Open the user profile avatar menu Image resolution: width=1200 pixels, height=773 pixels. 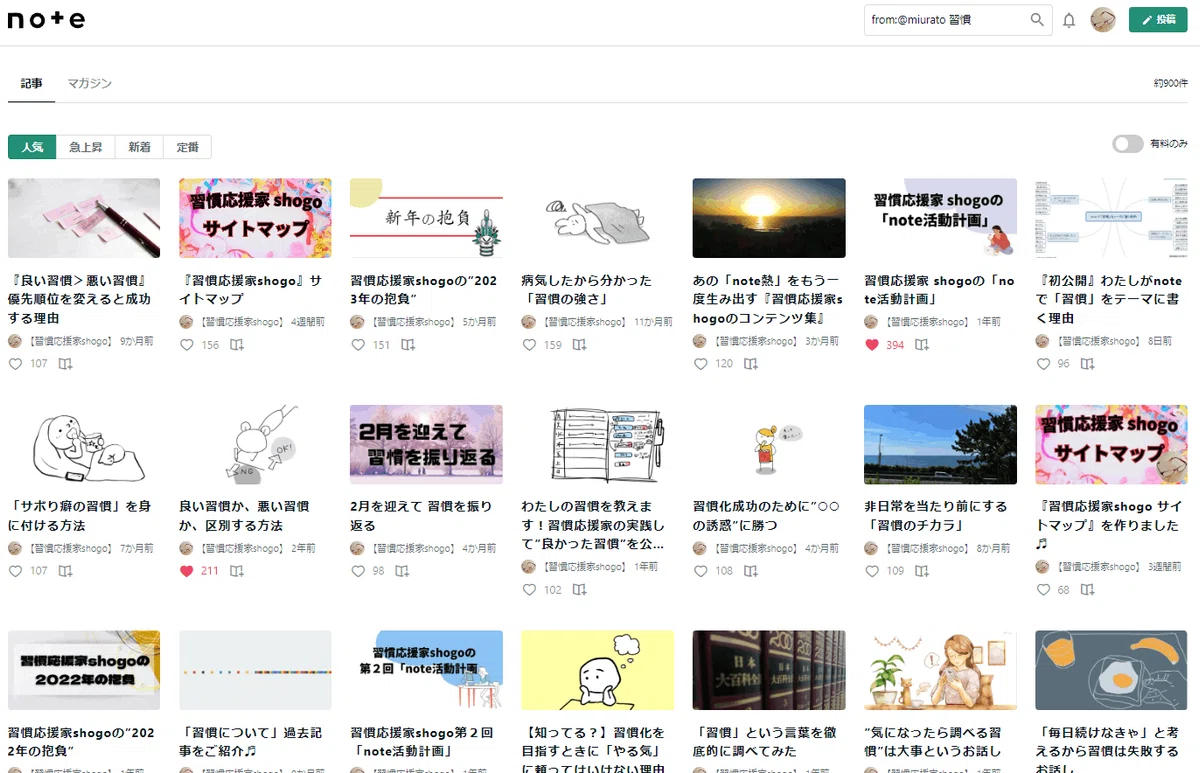[1103, 20]
